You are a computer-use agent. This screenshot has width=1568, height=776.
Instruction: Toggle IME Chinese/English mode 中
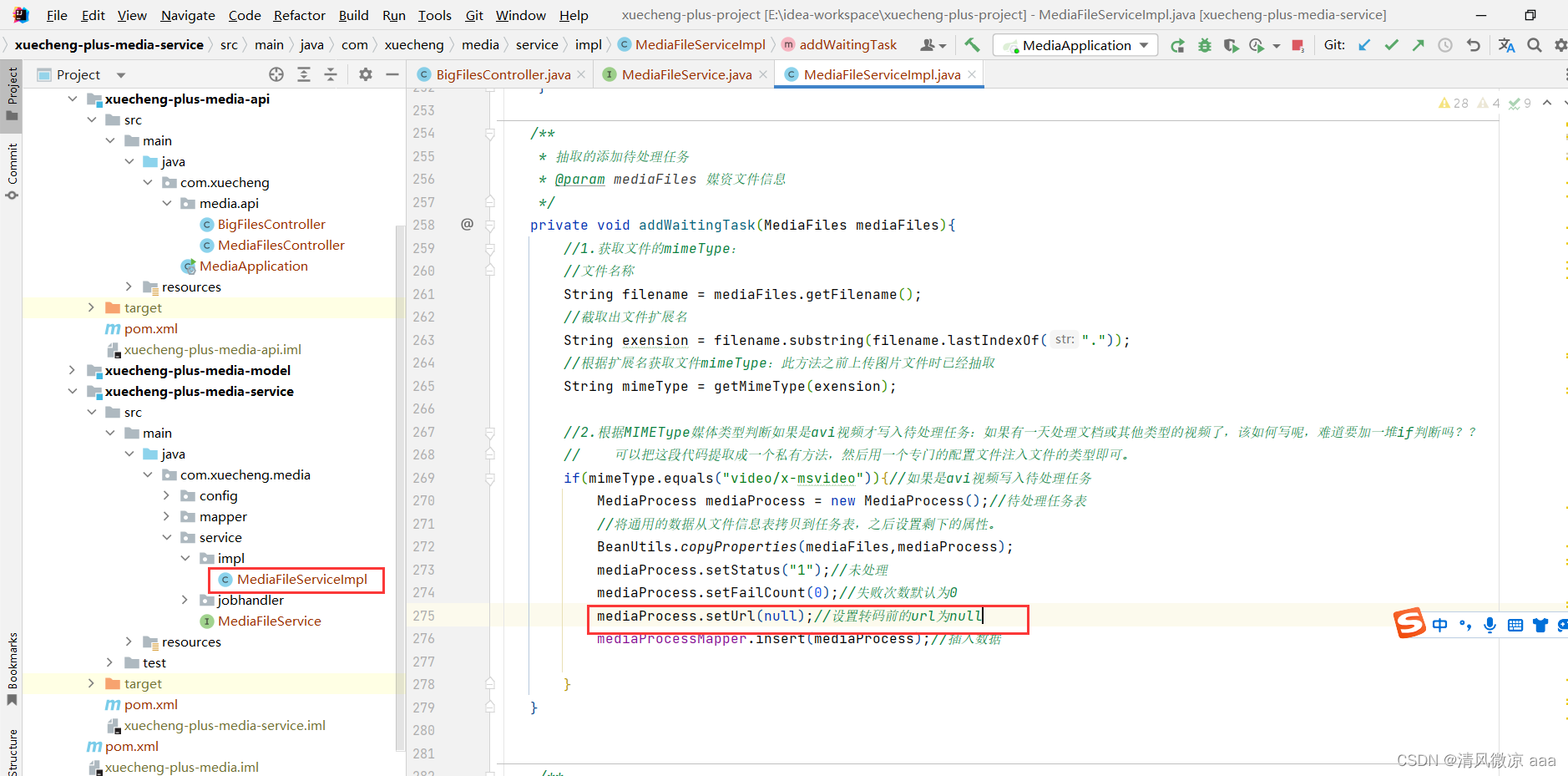pyautogui.click(x=1440, y=625)
